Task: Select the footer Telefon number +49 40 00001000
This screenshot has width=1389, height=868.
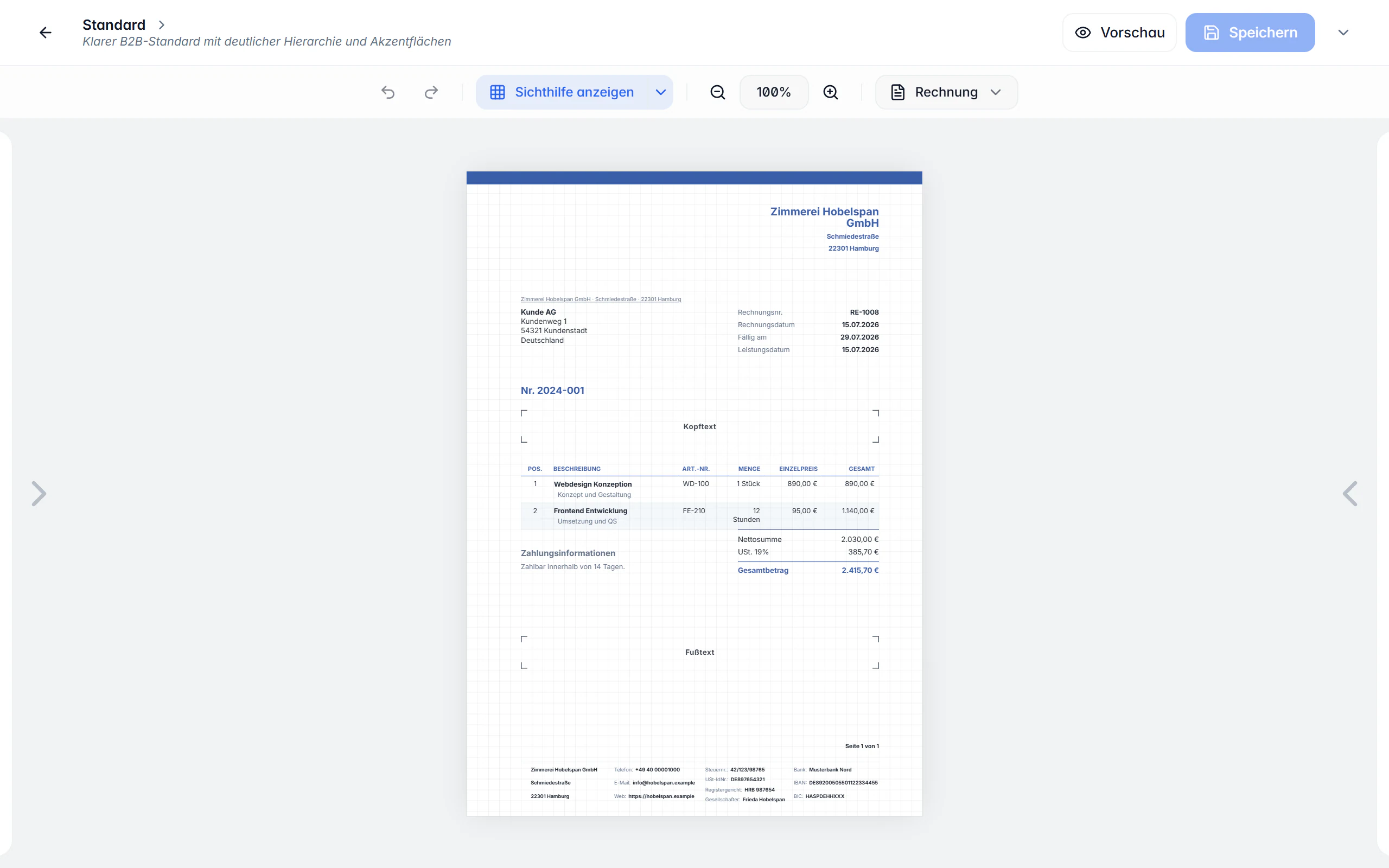Action: pos(657,770)
